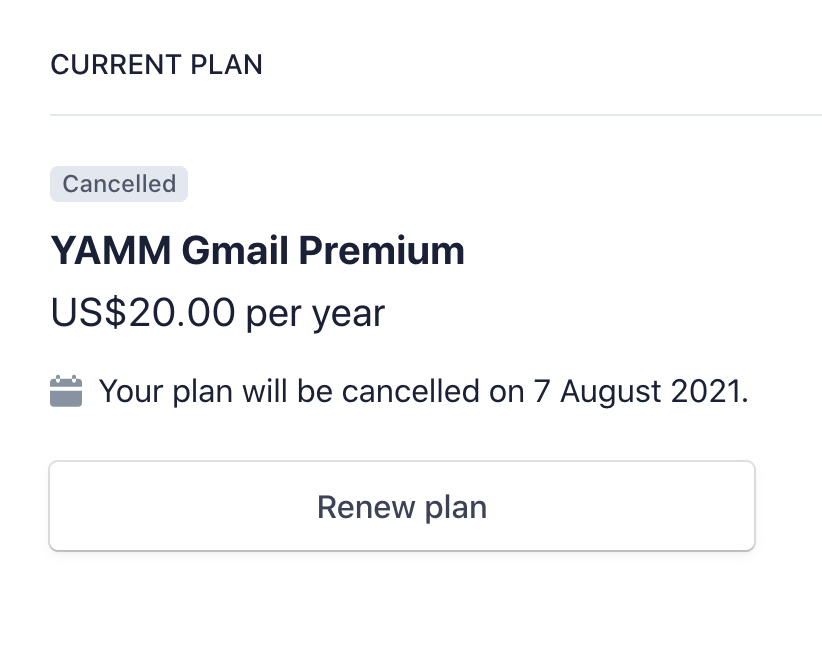Screen dimensions: 822x650
Task: Click the word 'CURRENT' in the heading
Action: tap(116, 65)
